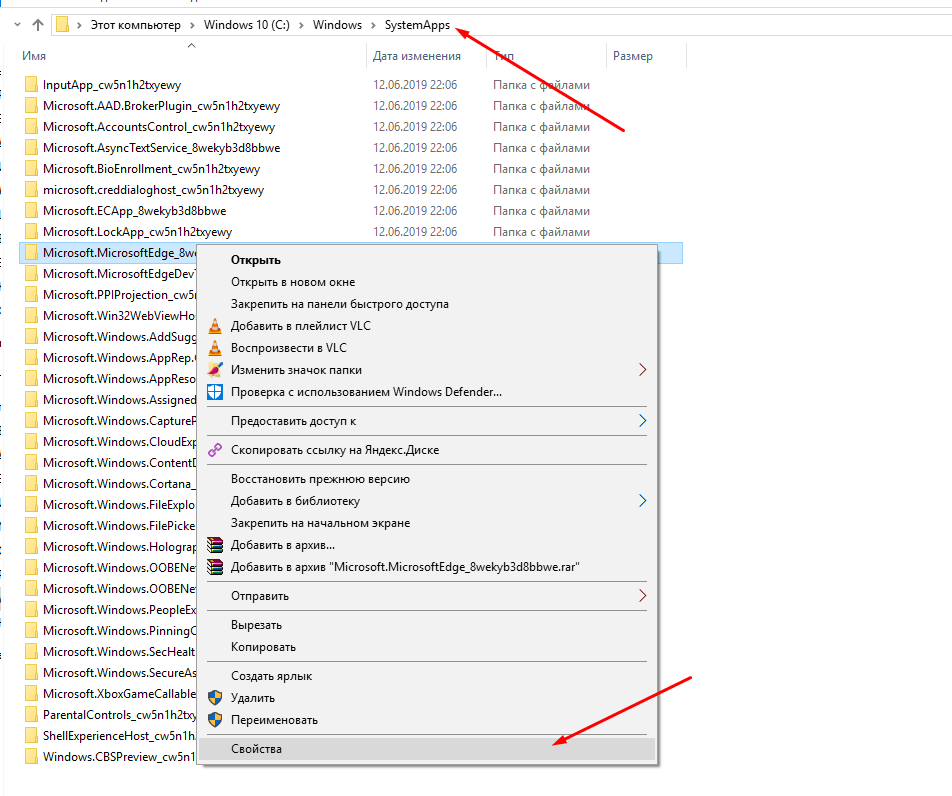This screenshot has height=796, width=952.
Task: Select folder name 'Microsoft.Win32WebViewHo'
Action: click(120, 316)
